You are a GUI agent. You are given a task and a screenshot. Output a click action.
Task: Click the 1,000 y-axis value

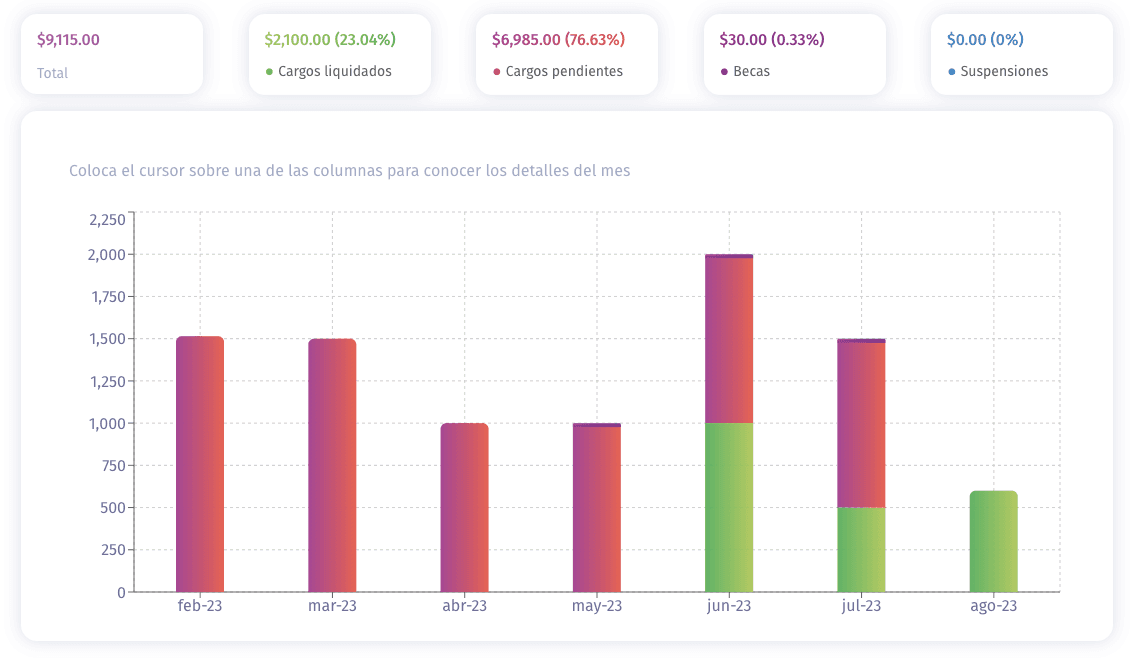[108, 423]
